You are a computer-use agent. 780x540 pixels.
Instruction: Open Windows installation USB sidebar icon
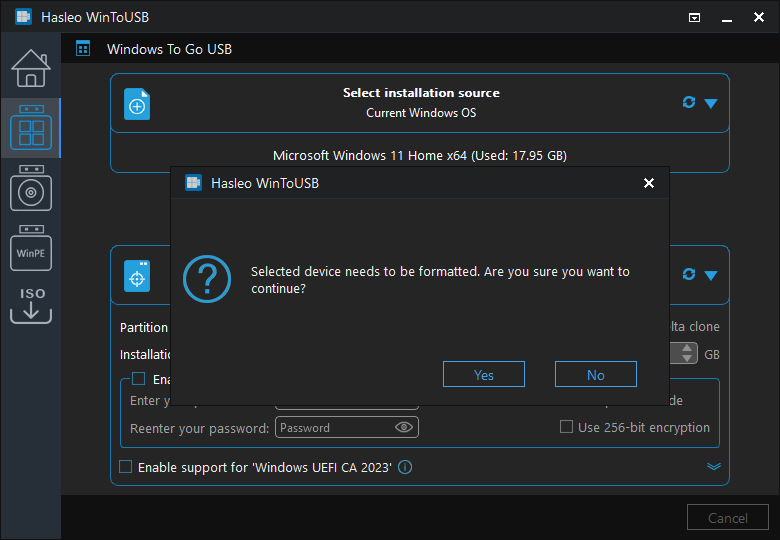tap(31, 188)
